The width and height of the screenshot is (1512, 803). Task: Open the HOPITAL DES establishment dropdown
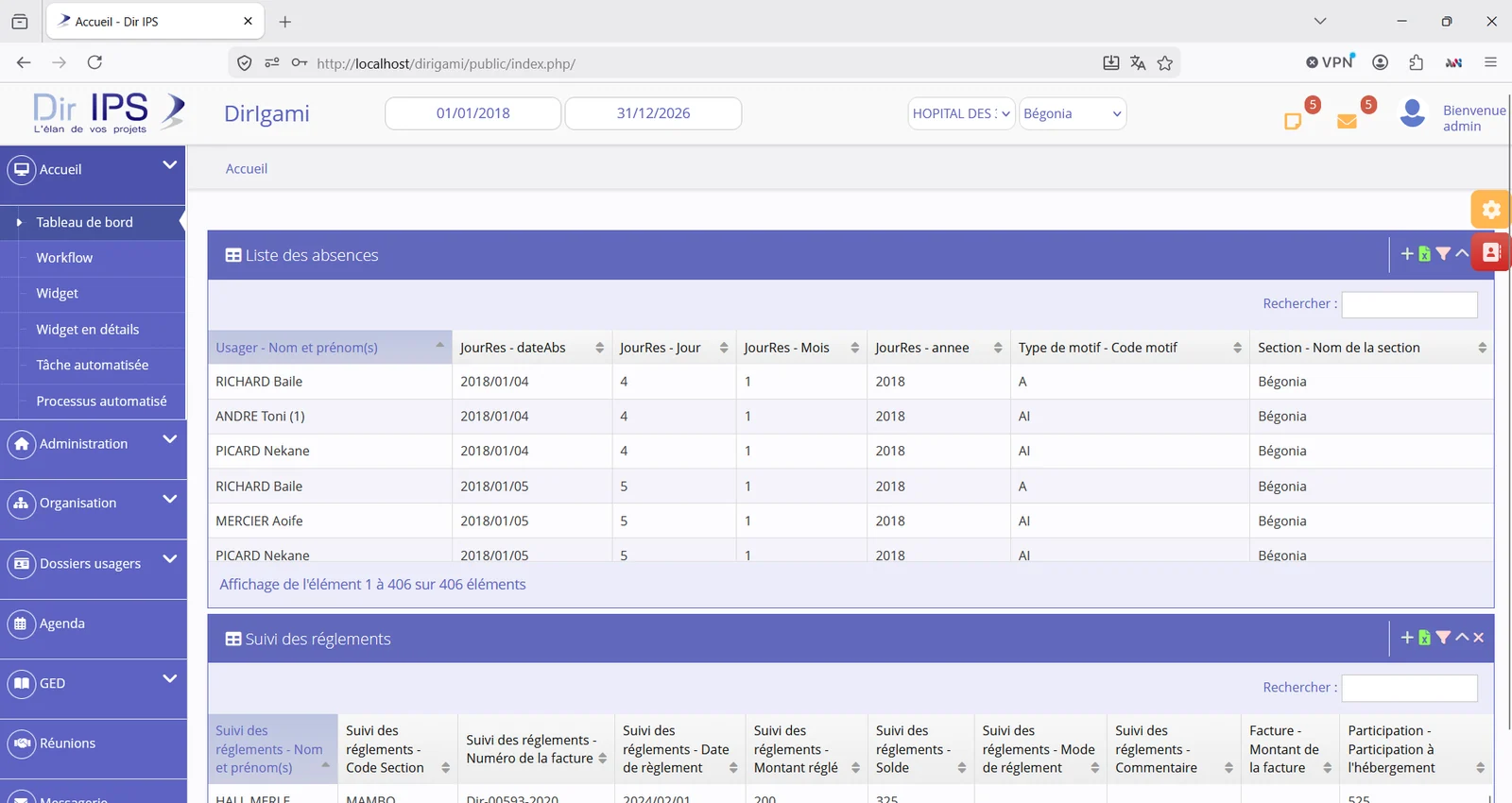click(961, 113)
